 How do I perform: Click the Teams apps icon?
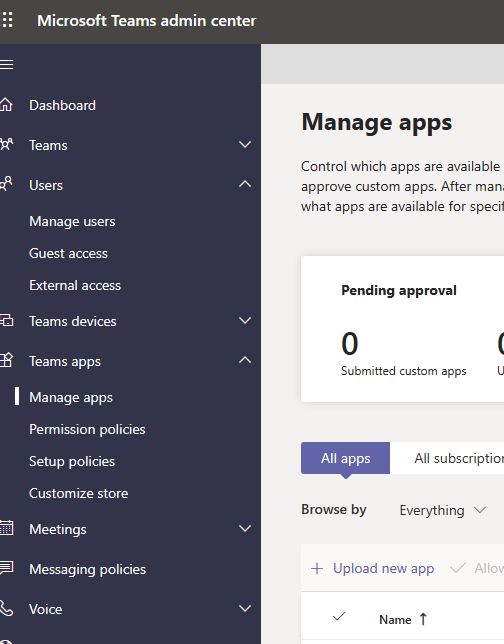pyautogui.click(x=6, y=360)
